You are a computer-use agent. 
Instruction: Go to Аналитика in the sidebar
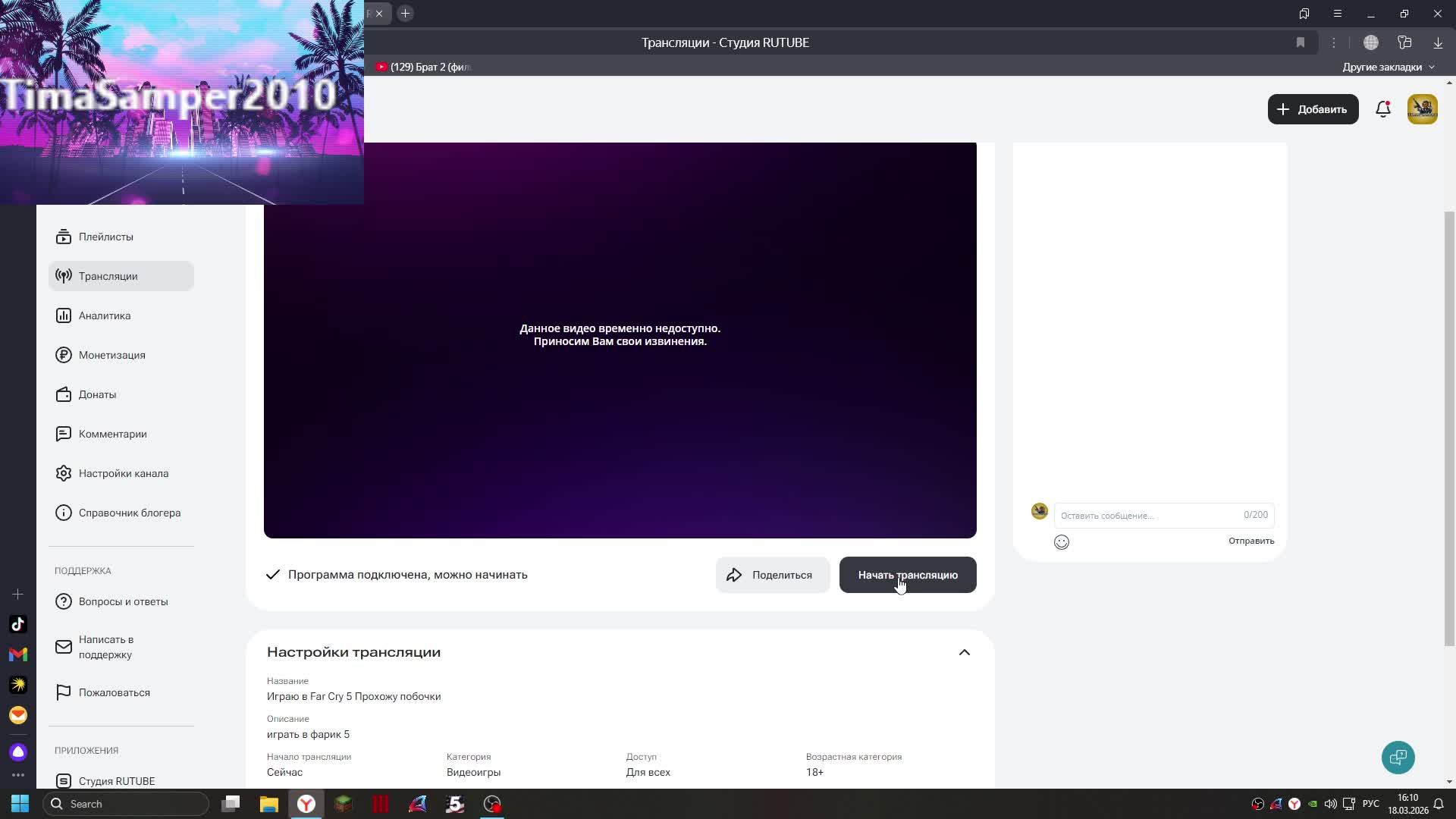[105, 315]
